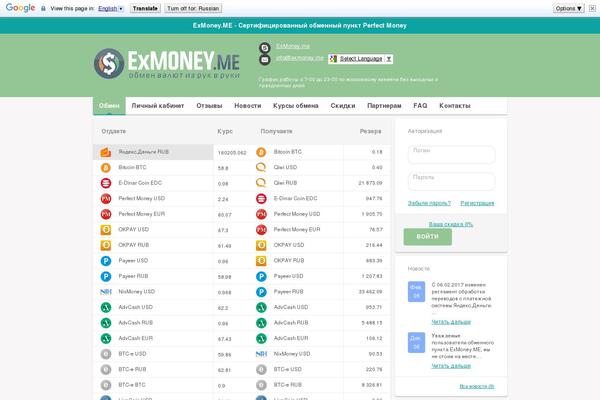Viewport: 600px width, 400px height.
Task: Click the reserve value 33 462.09 for Payeer RUB
Action: [x=370, y=292]
